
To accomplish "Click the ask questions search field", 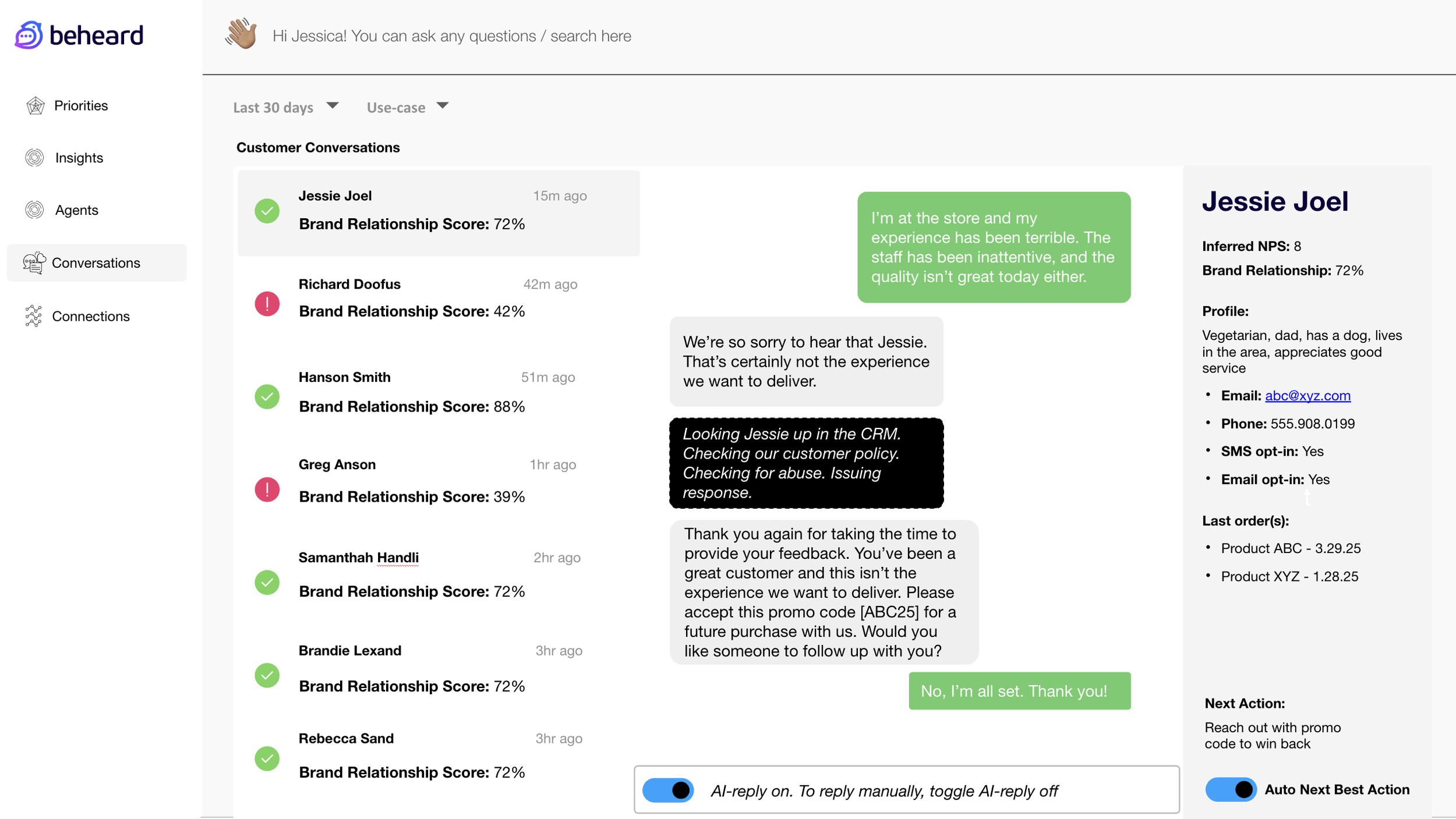I will coord(452,36).
